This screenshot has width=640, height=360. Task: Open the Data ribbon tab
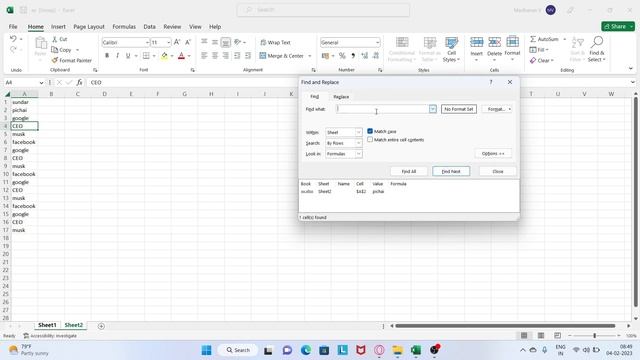point(149,27)
